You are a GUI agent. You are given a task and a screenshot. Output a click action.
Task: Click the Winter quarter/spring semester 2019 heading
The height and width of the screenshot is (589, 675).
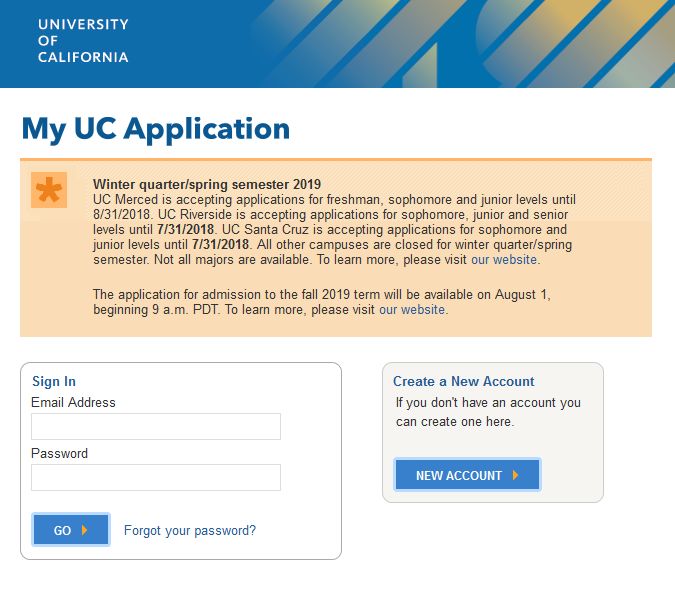coord(207,184)
